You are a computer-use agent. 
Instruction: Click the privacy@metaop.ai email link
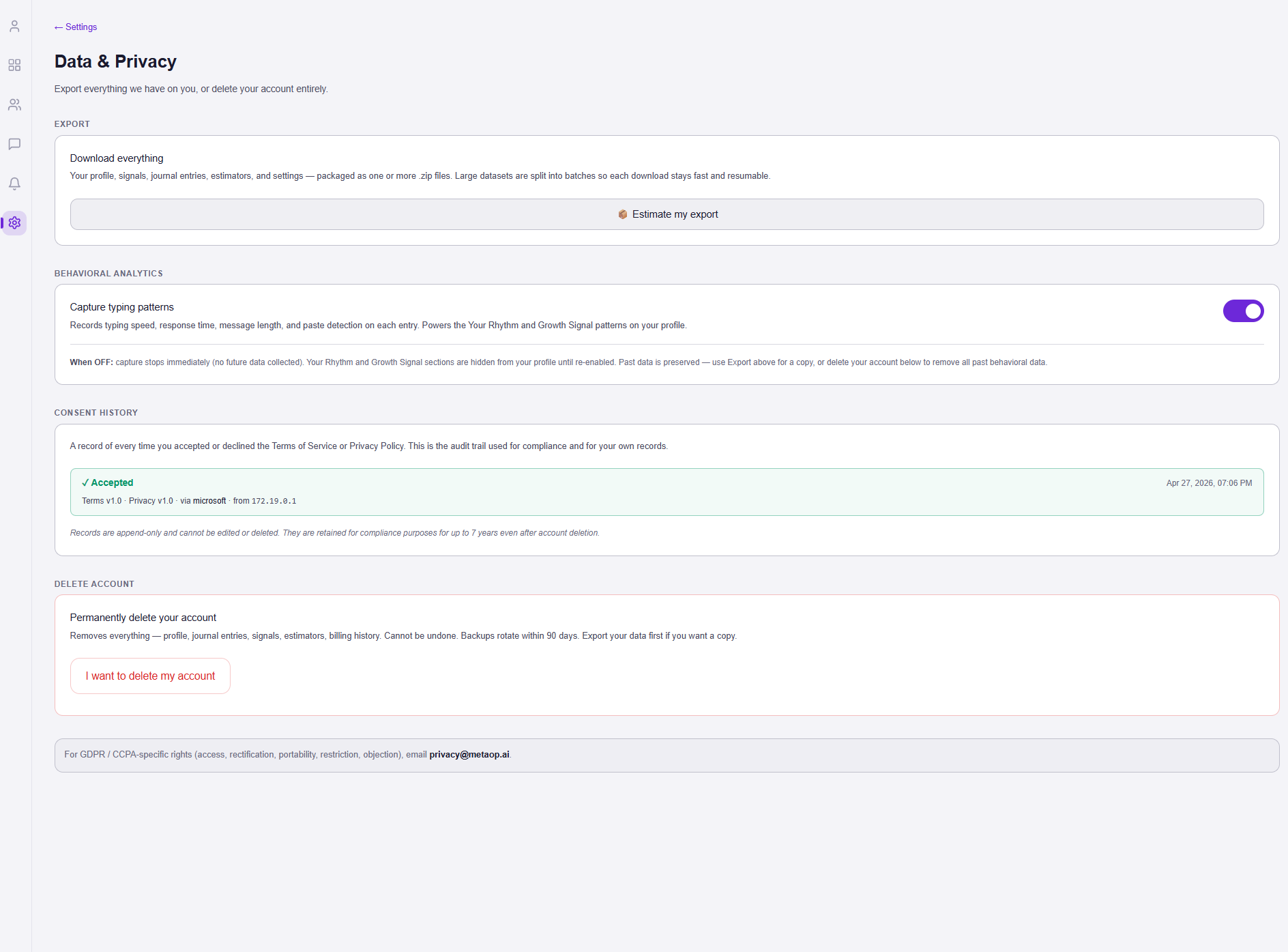(469, 755)
